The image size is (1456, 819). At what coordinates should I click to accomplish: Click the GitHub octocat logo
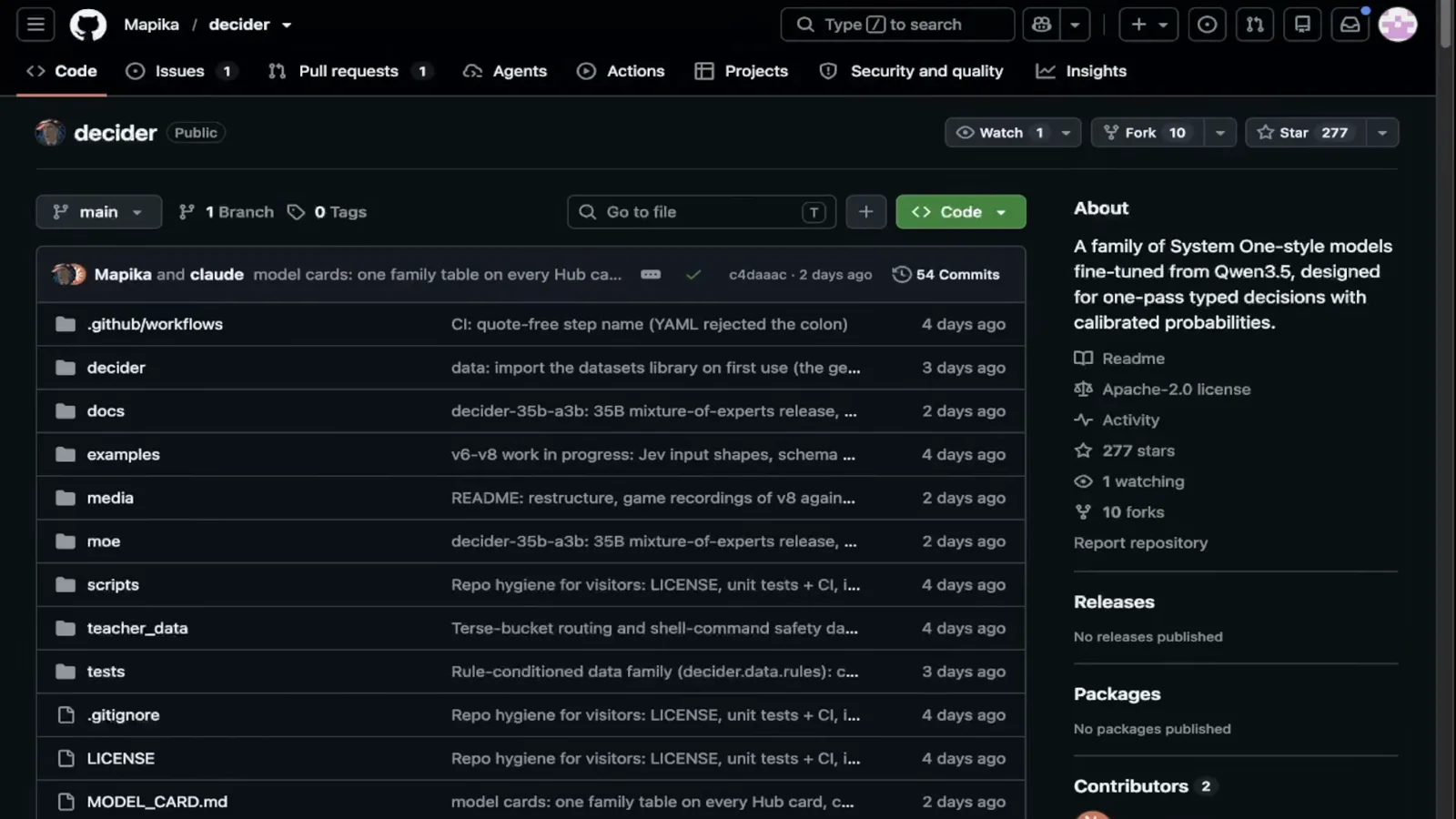(x=88, y=25)
